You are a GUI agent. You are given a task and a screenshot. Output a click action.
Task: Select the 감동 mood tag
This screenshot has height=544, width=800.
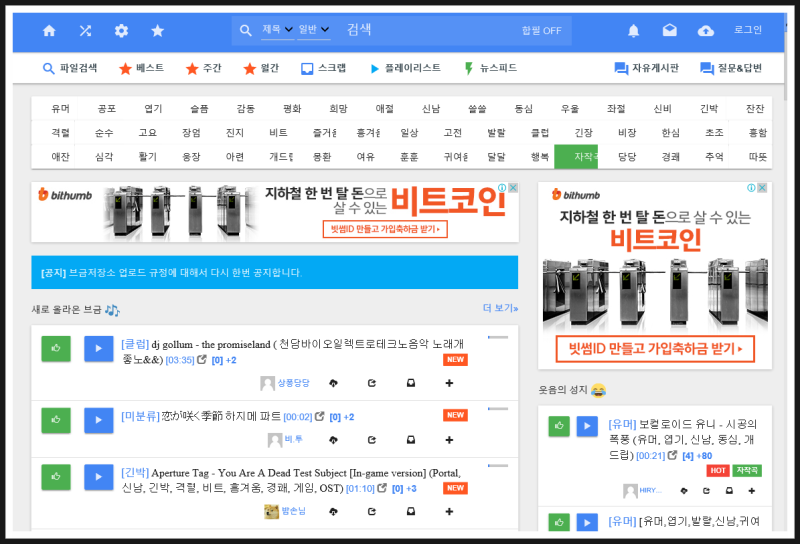tap(246, 109)
